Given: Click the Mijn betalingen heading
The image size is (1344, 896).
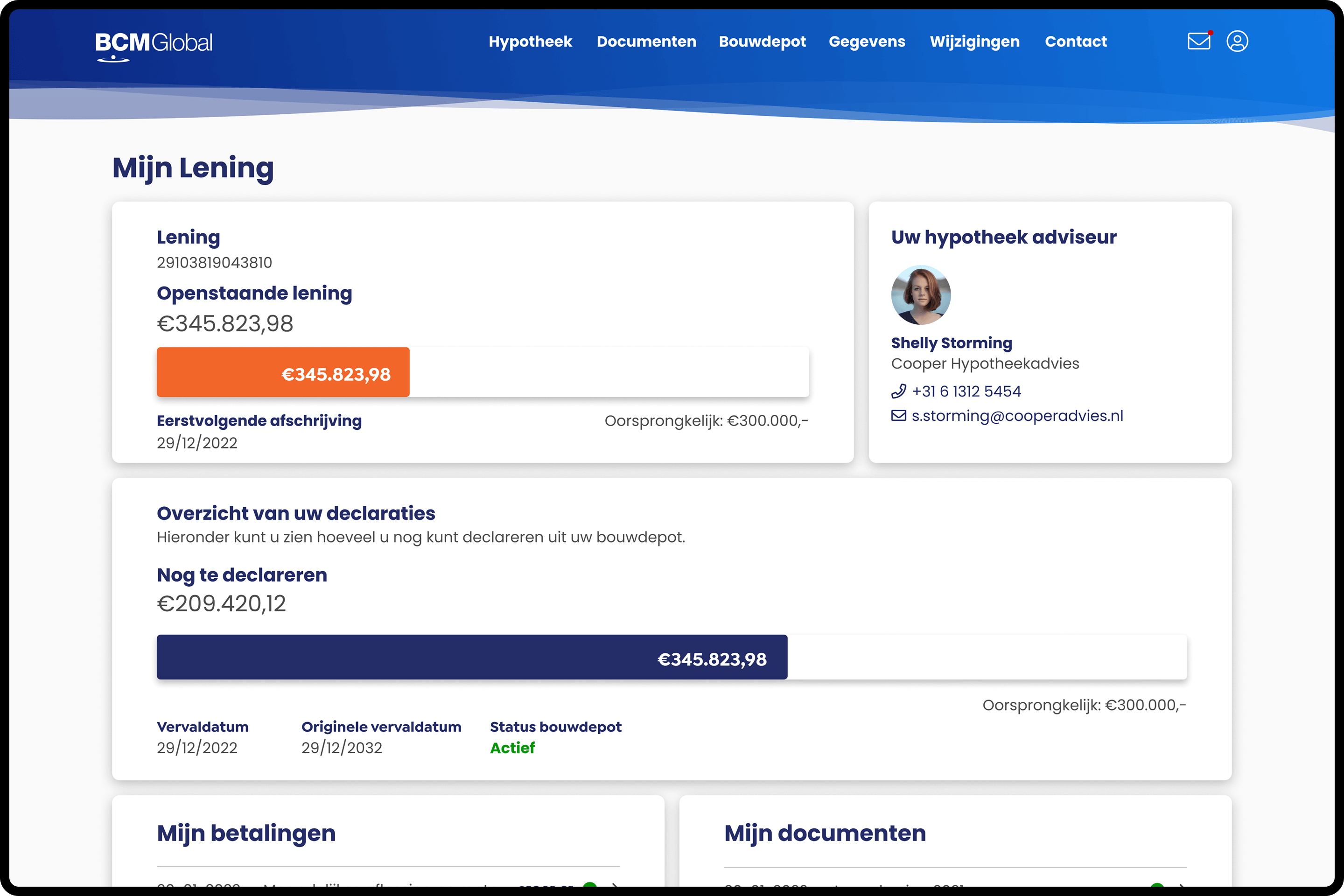Looking at the screenshot, I should (246, 833).
